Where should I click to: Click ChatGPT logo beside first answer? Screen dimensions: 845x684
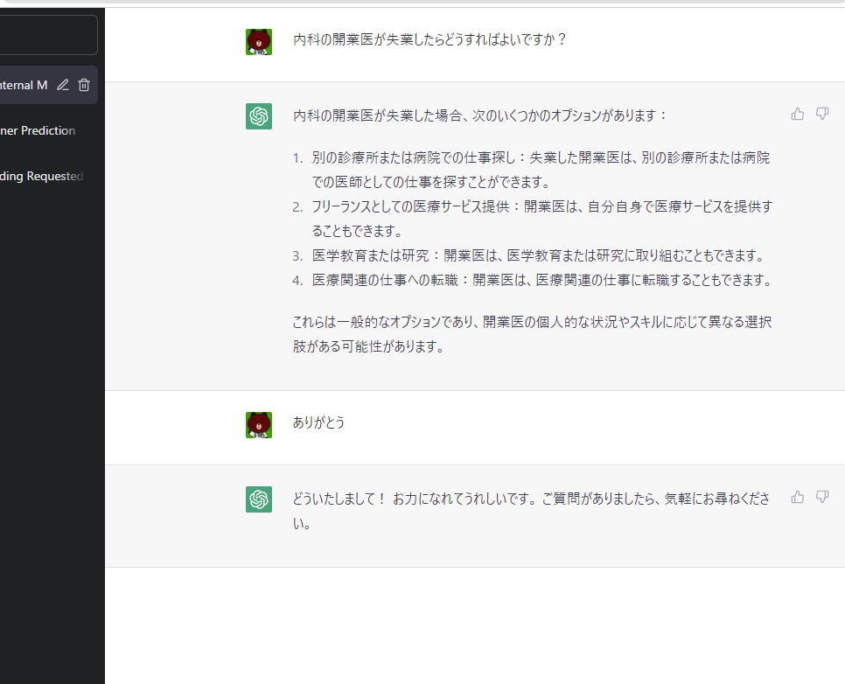[x=259, y=116]
